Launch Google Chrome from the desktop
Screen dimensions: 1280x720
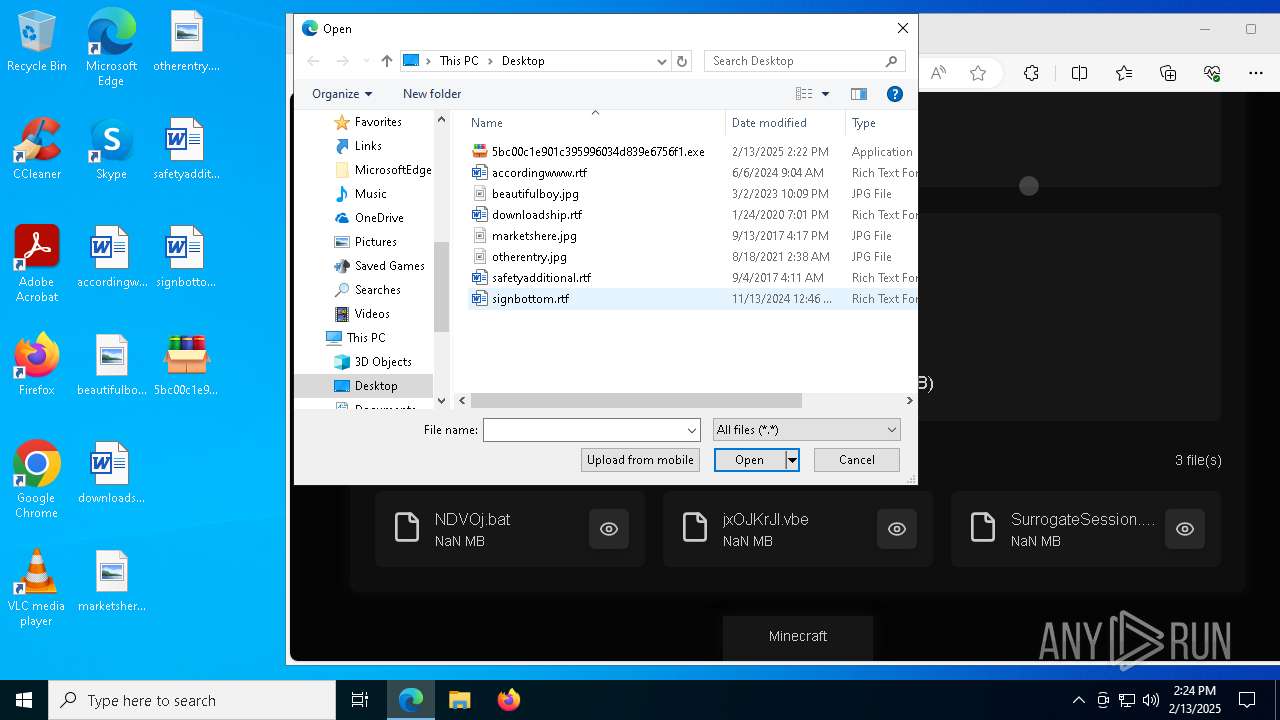point(36,479)
